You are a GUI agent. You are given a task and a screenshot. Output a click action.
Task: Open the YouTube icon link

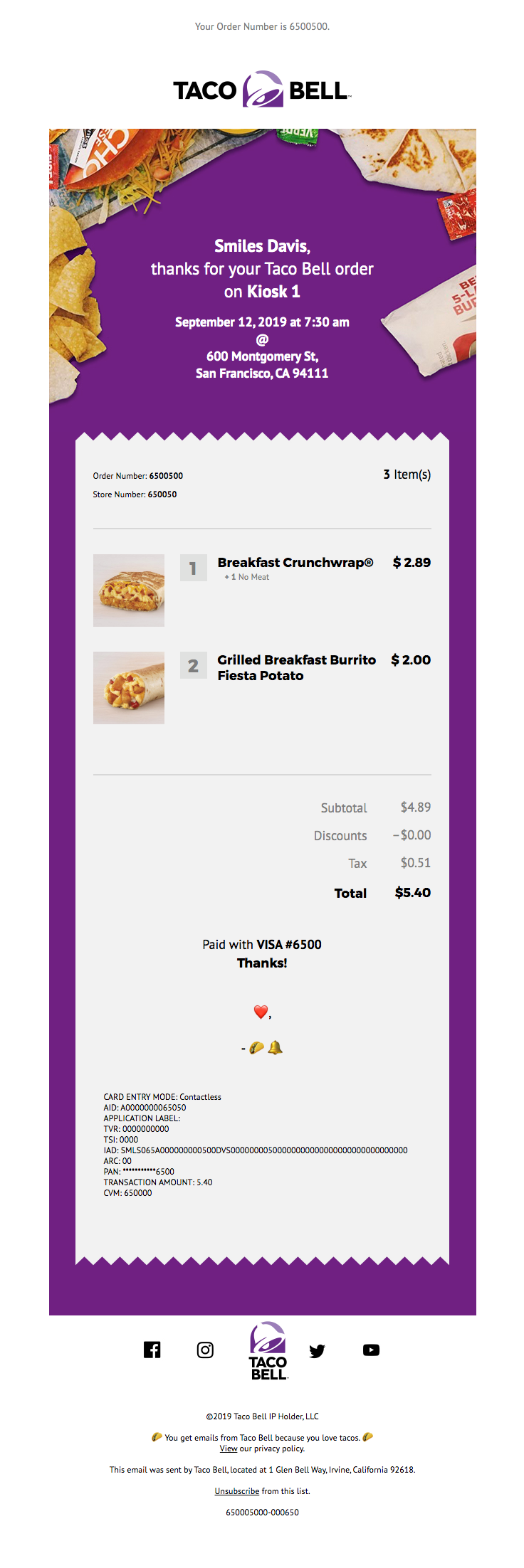371,1350
